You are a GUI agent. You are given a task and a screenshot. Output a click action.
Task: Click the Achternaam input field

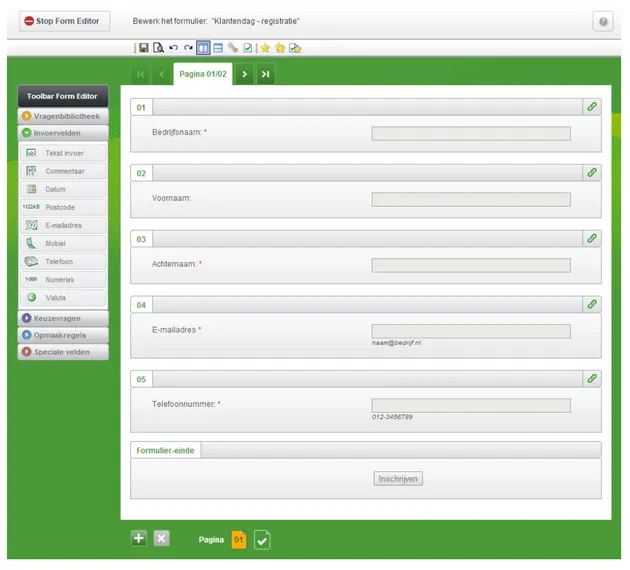point(471,266)
